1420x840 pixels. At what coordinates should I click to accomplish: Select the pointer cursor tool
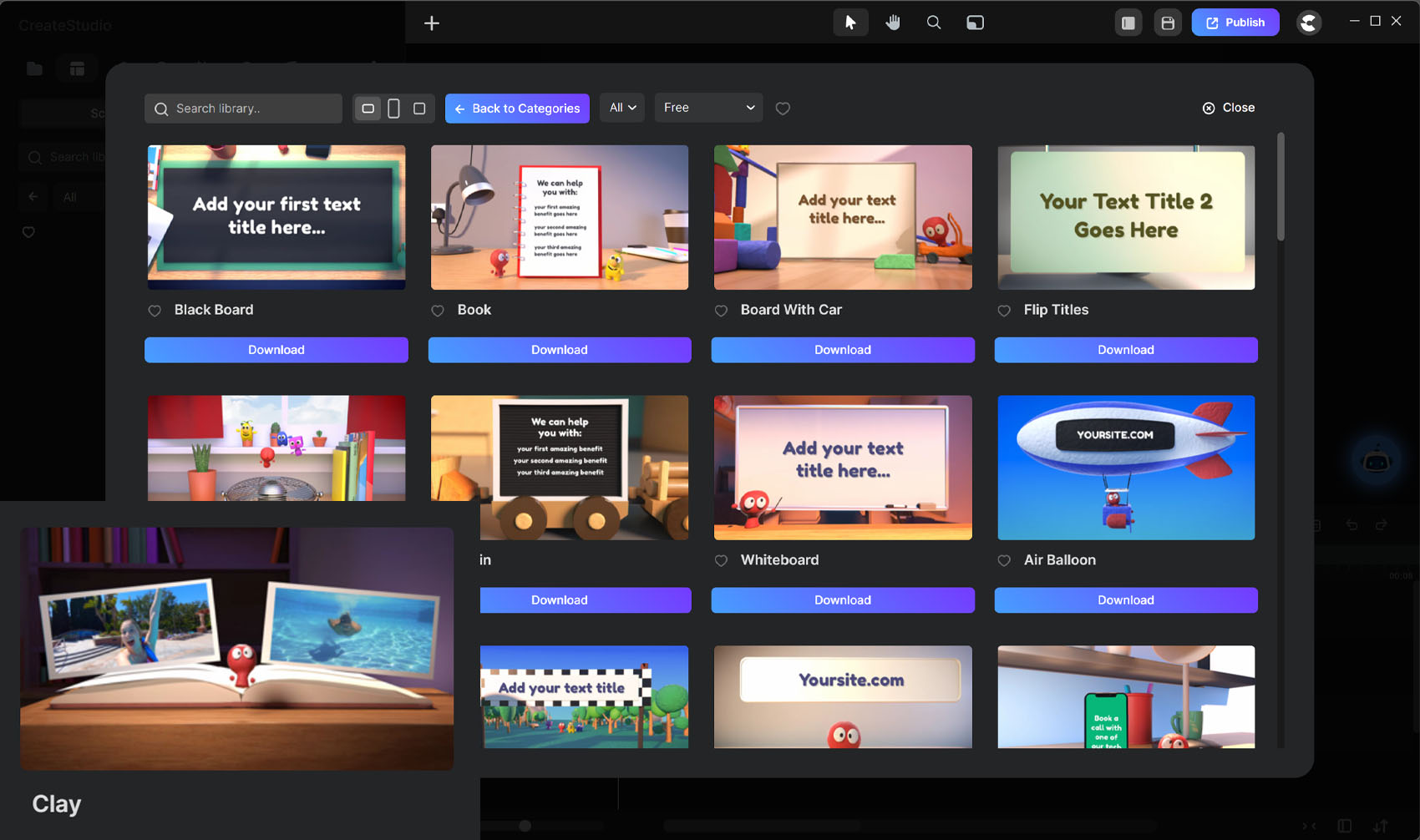coord(850,23)
